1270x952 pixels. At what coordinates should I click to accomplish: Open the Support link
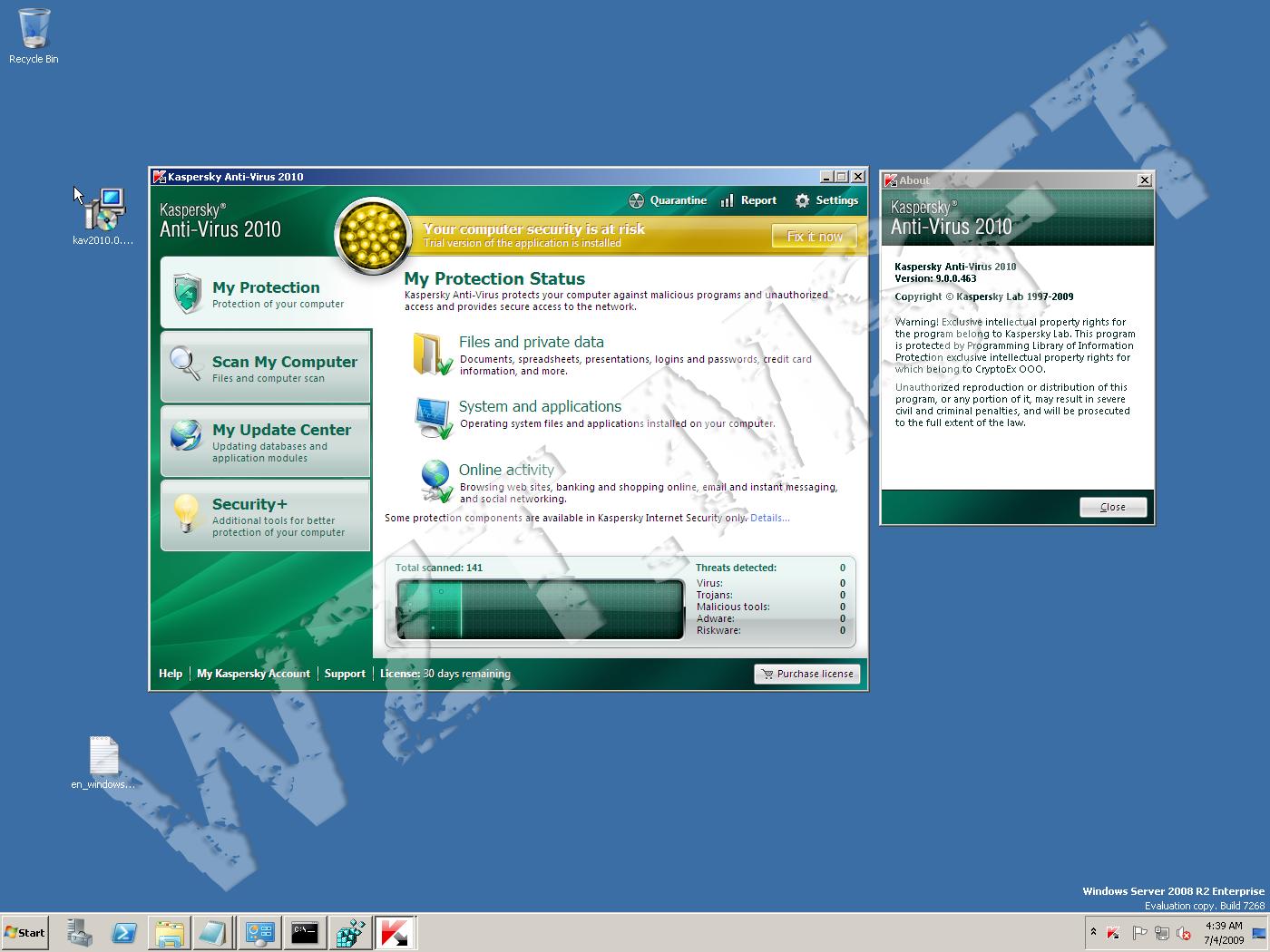(x=345, y=674)
